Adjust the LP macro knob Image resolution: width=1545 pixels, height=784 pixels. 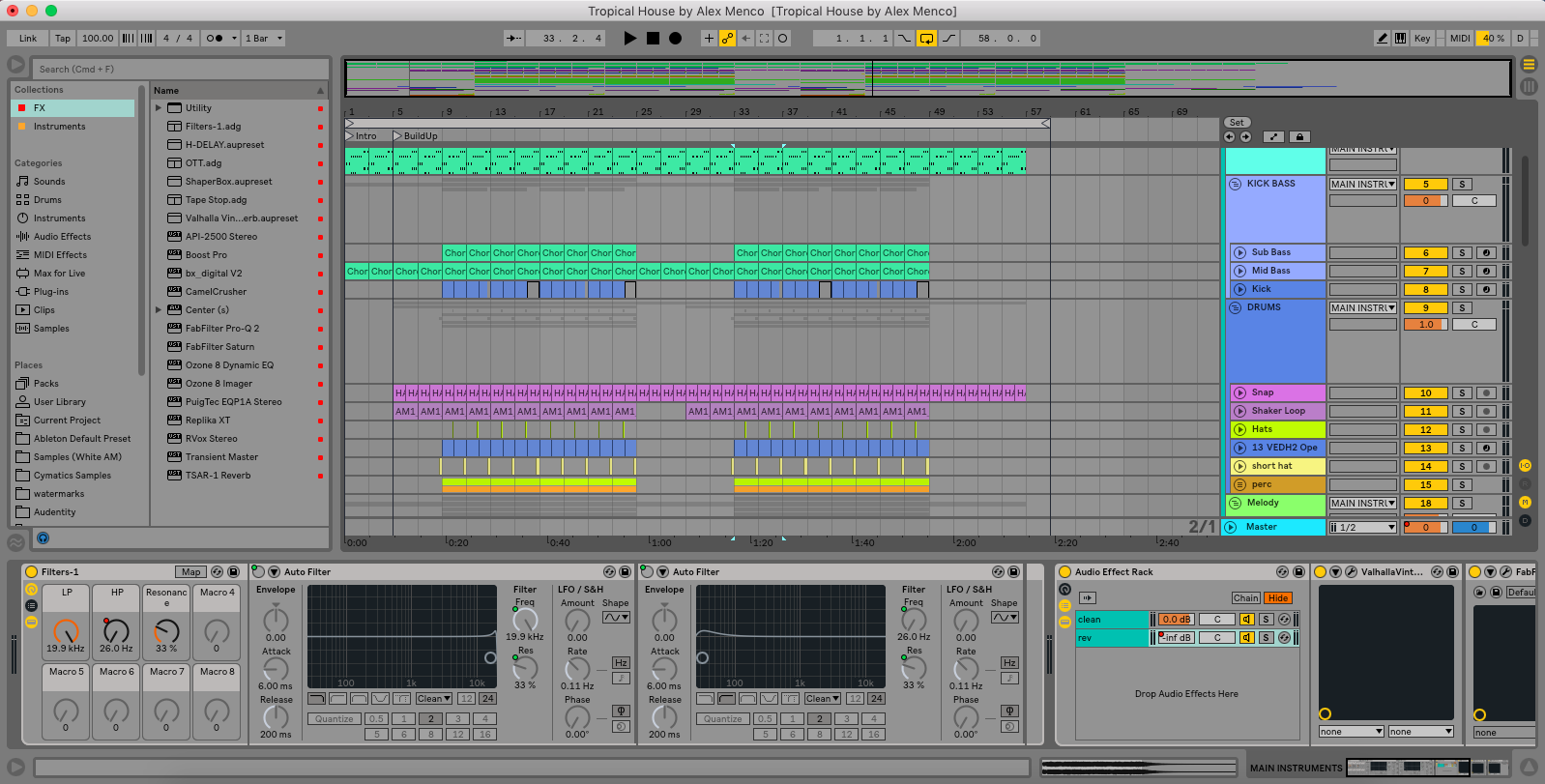pos(66,631)
